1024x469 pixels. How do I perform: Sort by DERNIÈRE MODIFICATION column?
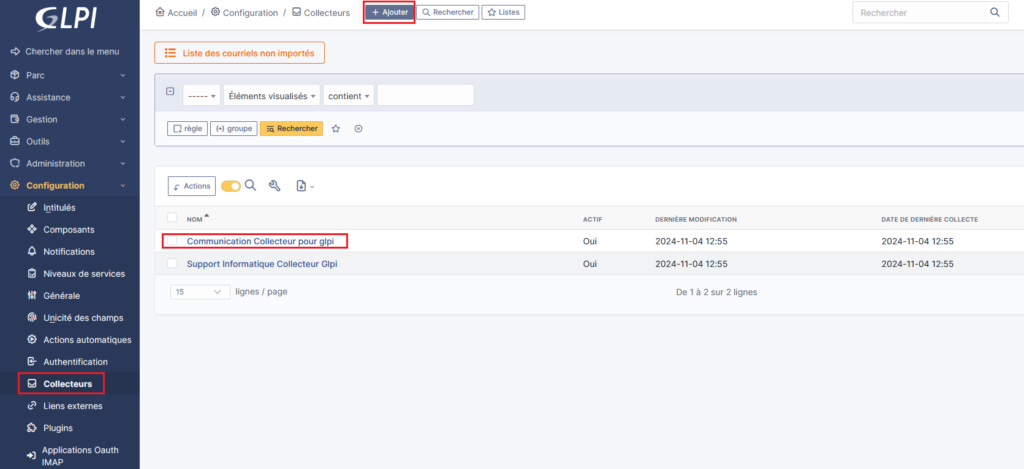[x=696, y=219]
